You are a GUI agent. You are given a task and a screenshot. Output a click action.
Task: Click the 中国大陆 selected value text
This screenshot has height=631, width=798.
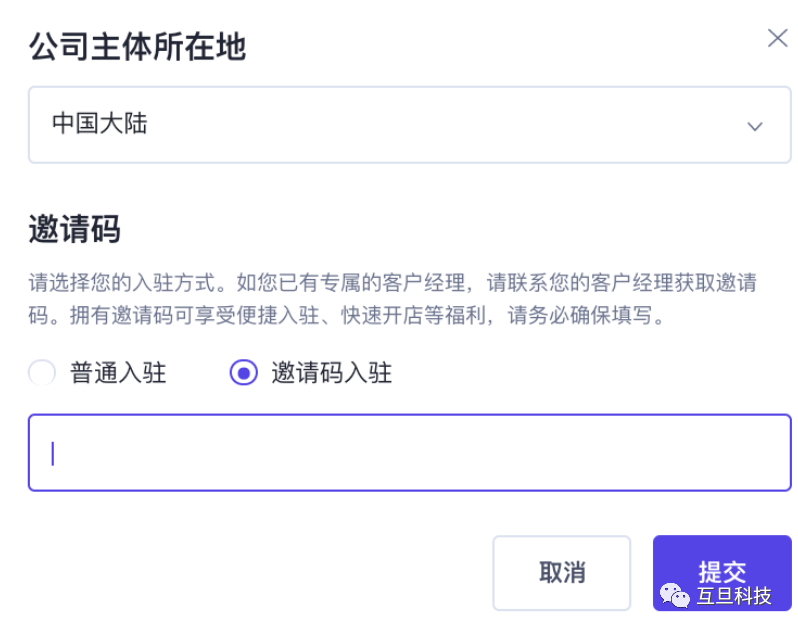(100, 124)
